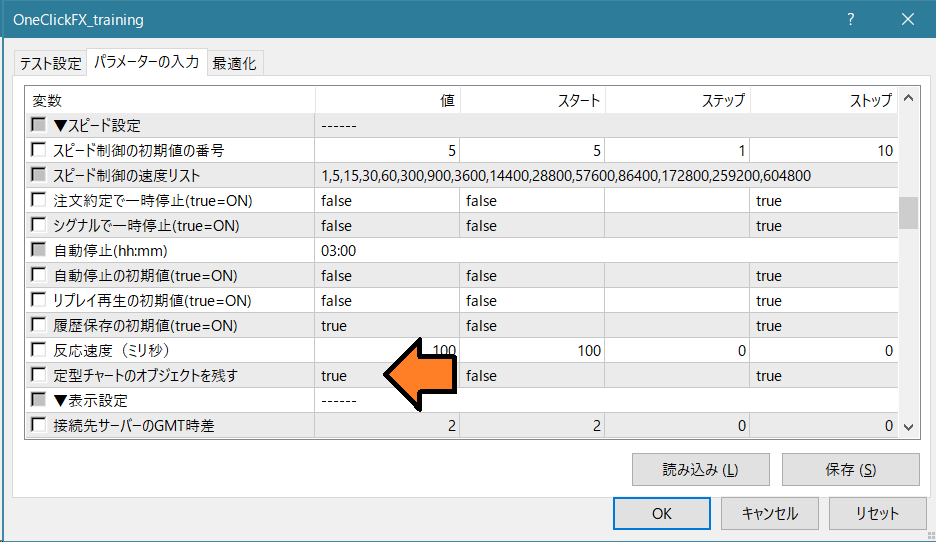Viewport: 936px width, 542px height.
Task: Switch to the テスト設定 tab
Action: 50,63
